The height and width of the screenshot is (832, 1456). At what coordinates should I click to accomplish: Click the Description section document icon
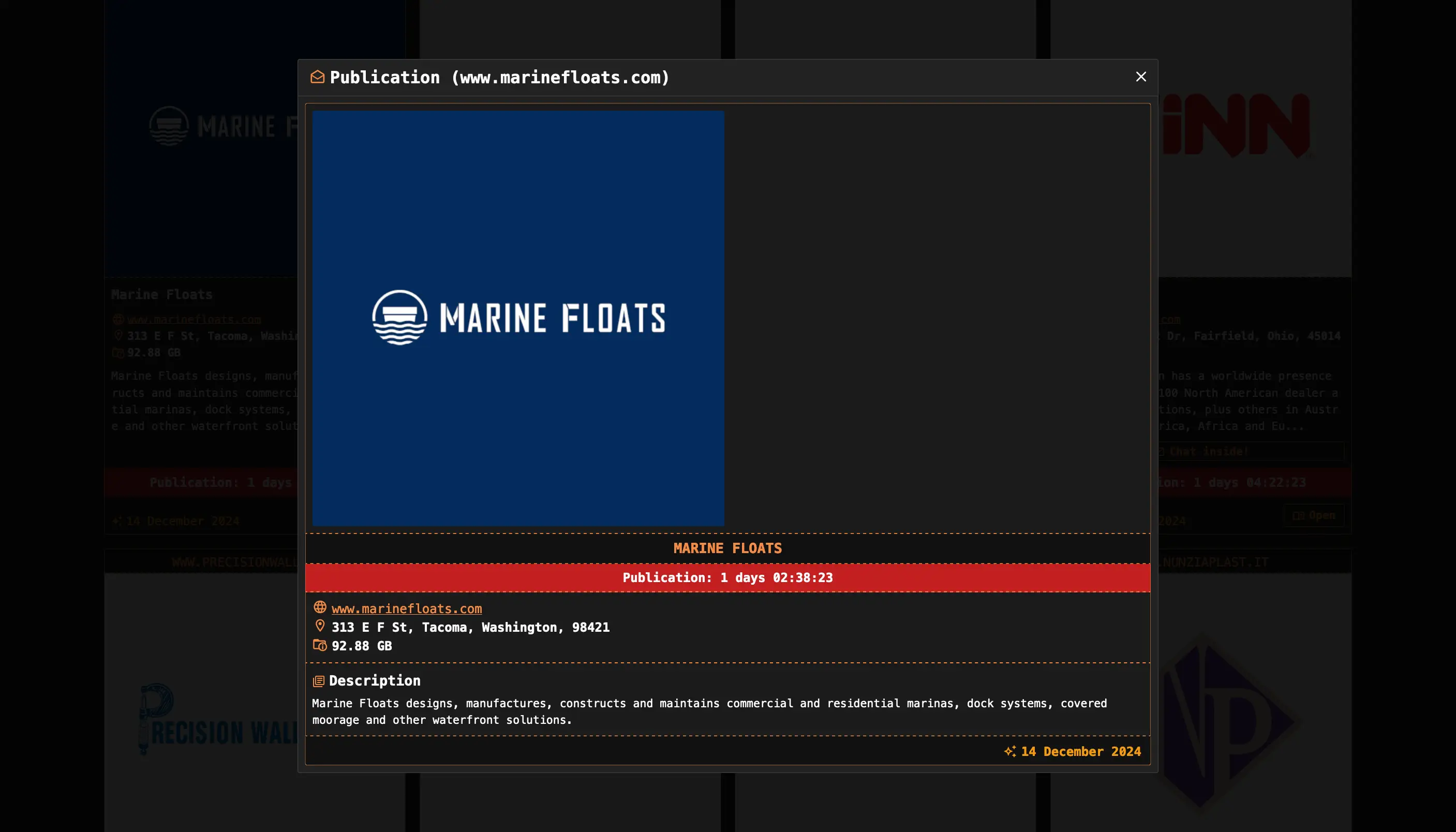(x=318, y=681)
